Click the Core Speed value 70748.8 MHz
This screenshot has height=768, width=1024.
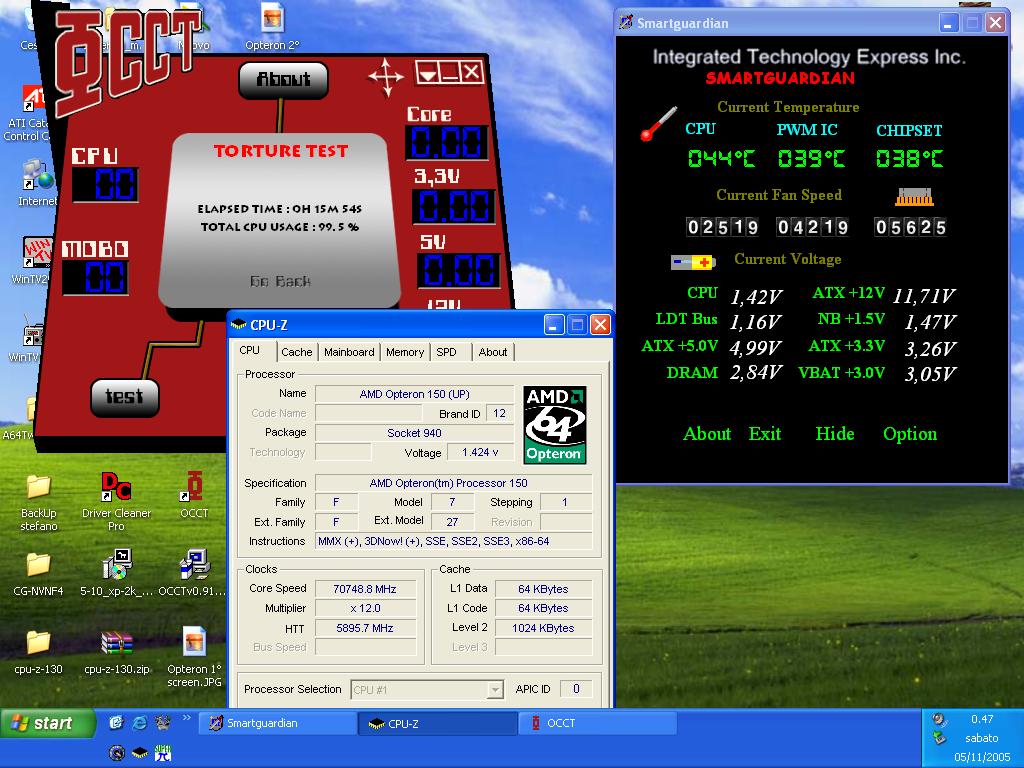tap(365, 589)
